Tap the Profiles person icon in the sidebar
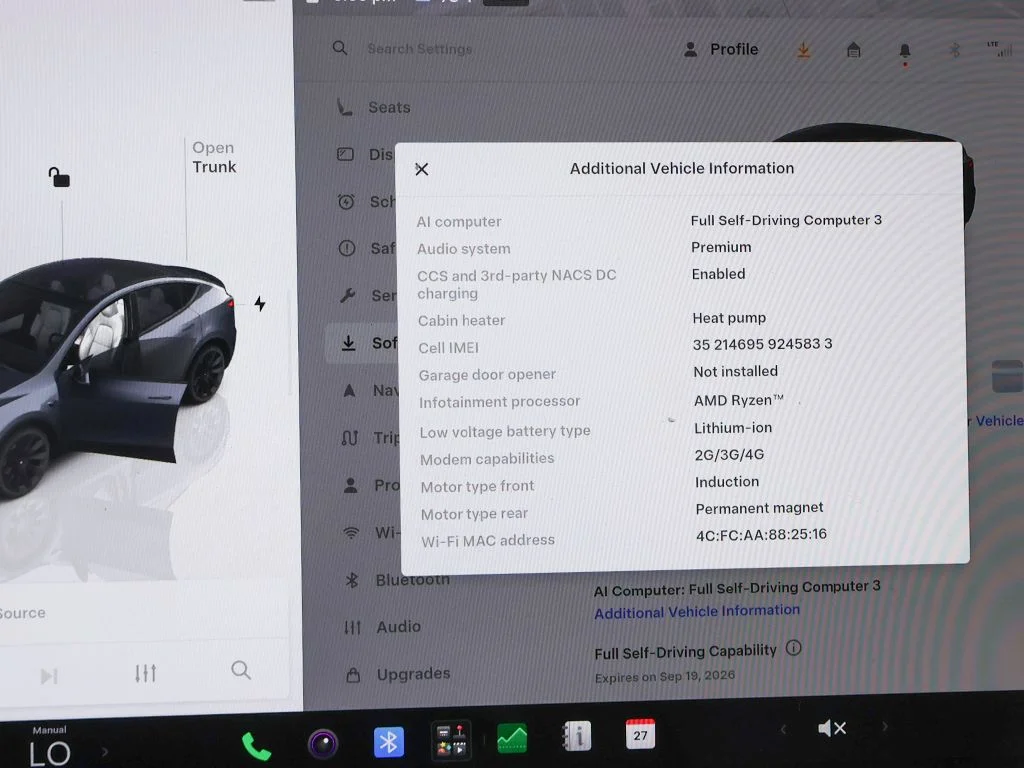This screenshot has height=768, width=1024. 351,485
